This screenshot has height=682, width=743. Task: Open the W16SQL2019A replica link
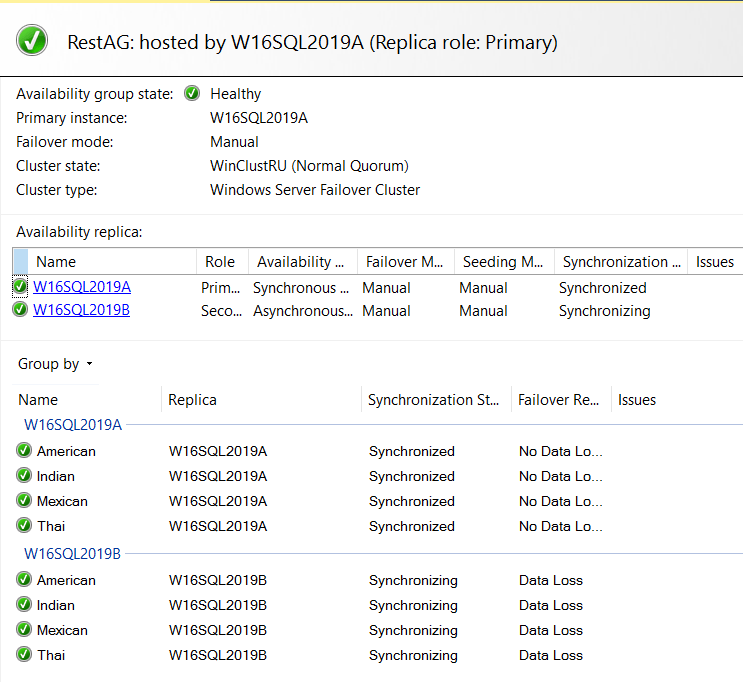[82, 288]
